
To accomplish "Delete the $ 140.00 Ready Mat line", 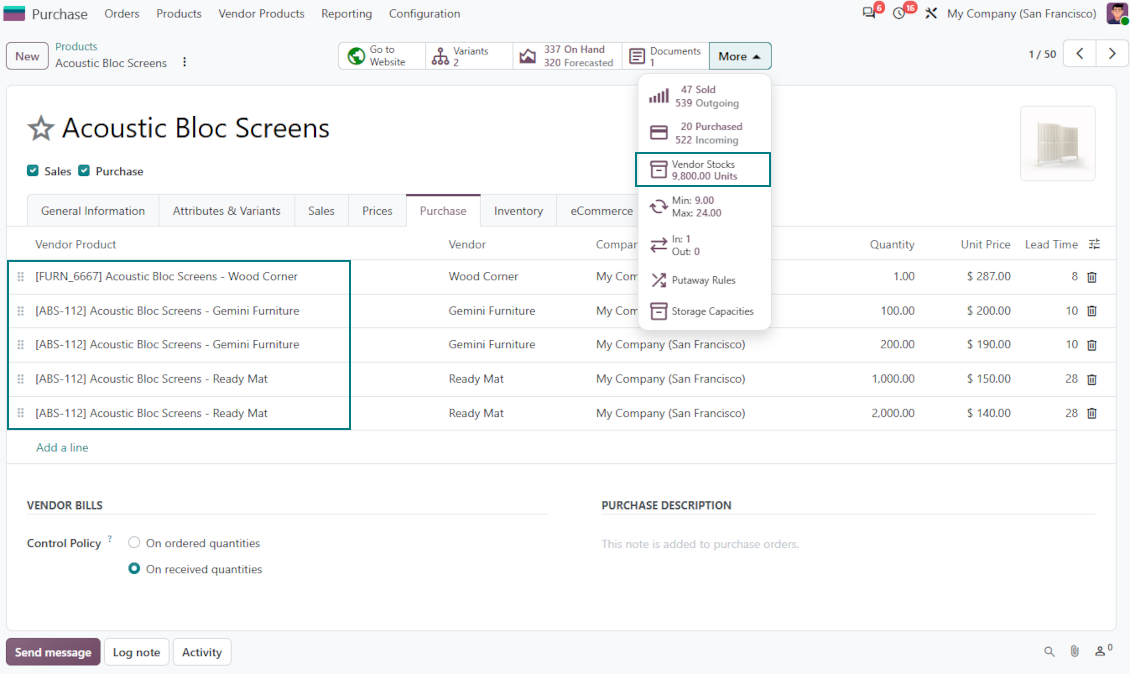I will coord(1092,413).
